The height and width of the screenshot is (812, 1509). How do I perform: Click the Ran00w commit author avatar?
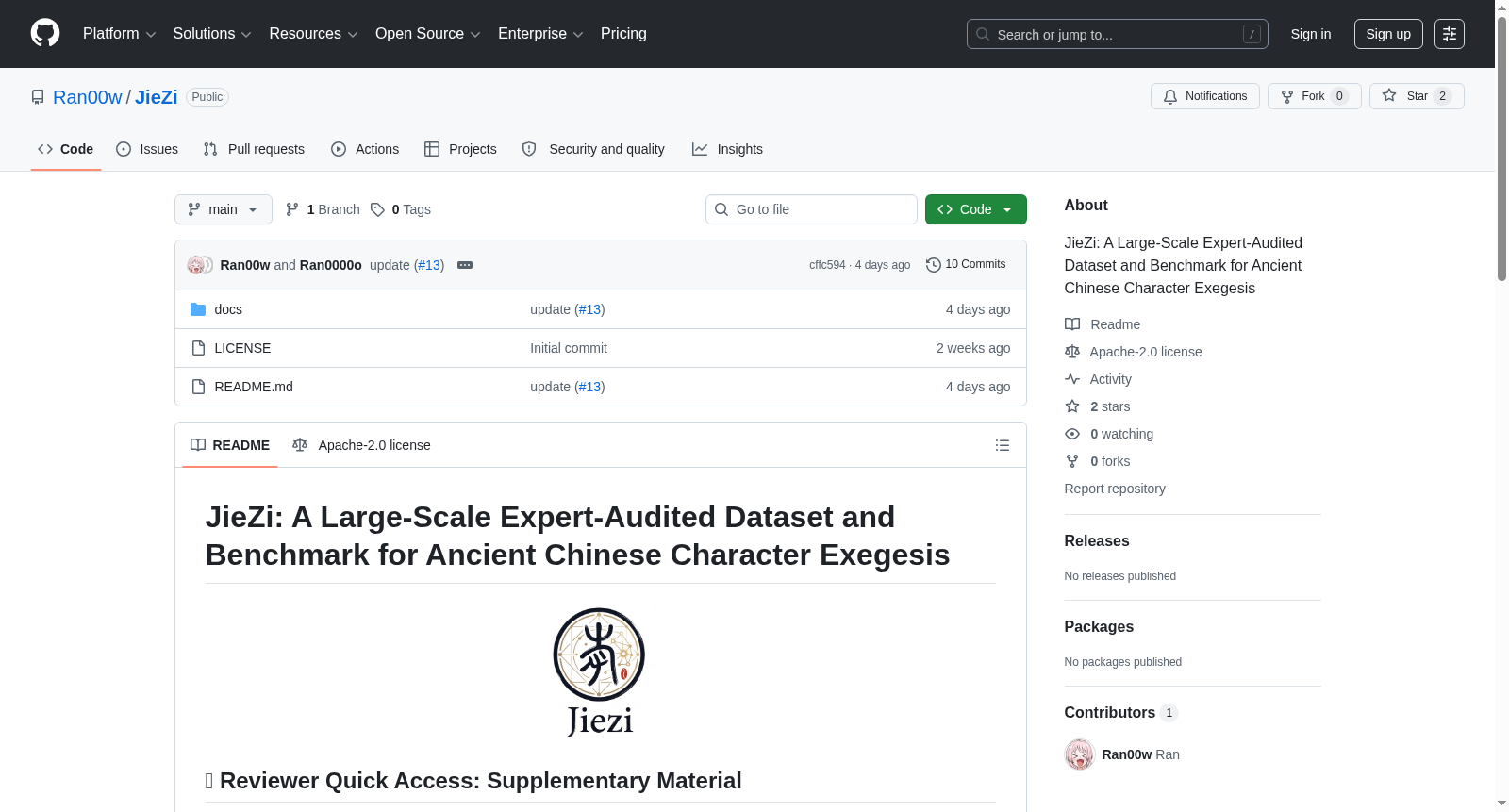click(195, 265)
